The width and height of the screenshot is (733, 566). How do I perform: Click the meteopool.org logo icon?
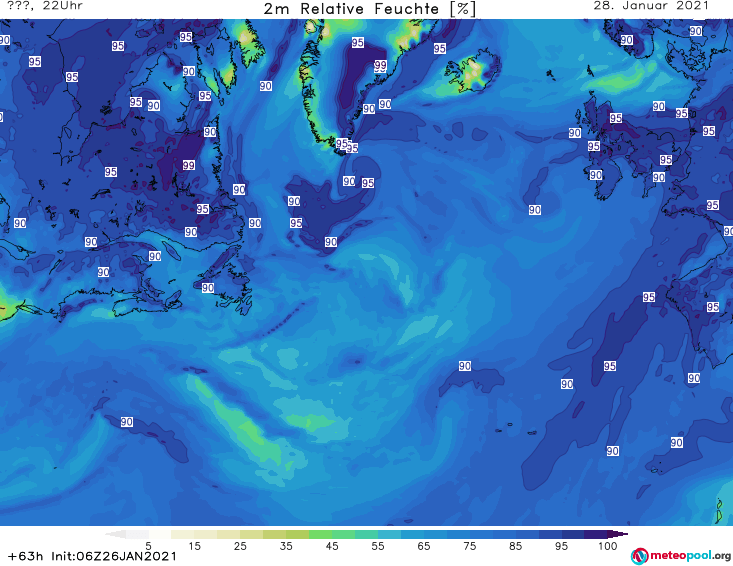pyautogui.click(x=639, y=556)
